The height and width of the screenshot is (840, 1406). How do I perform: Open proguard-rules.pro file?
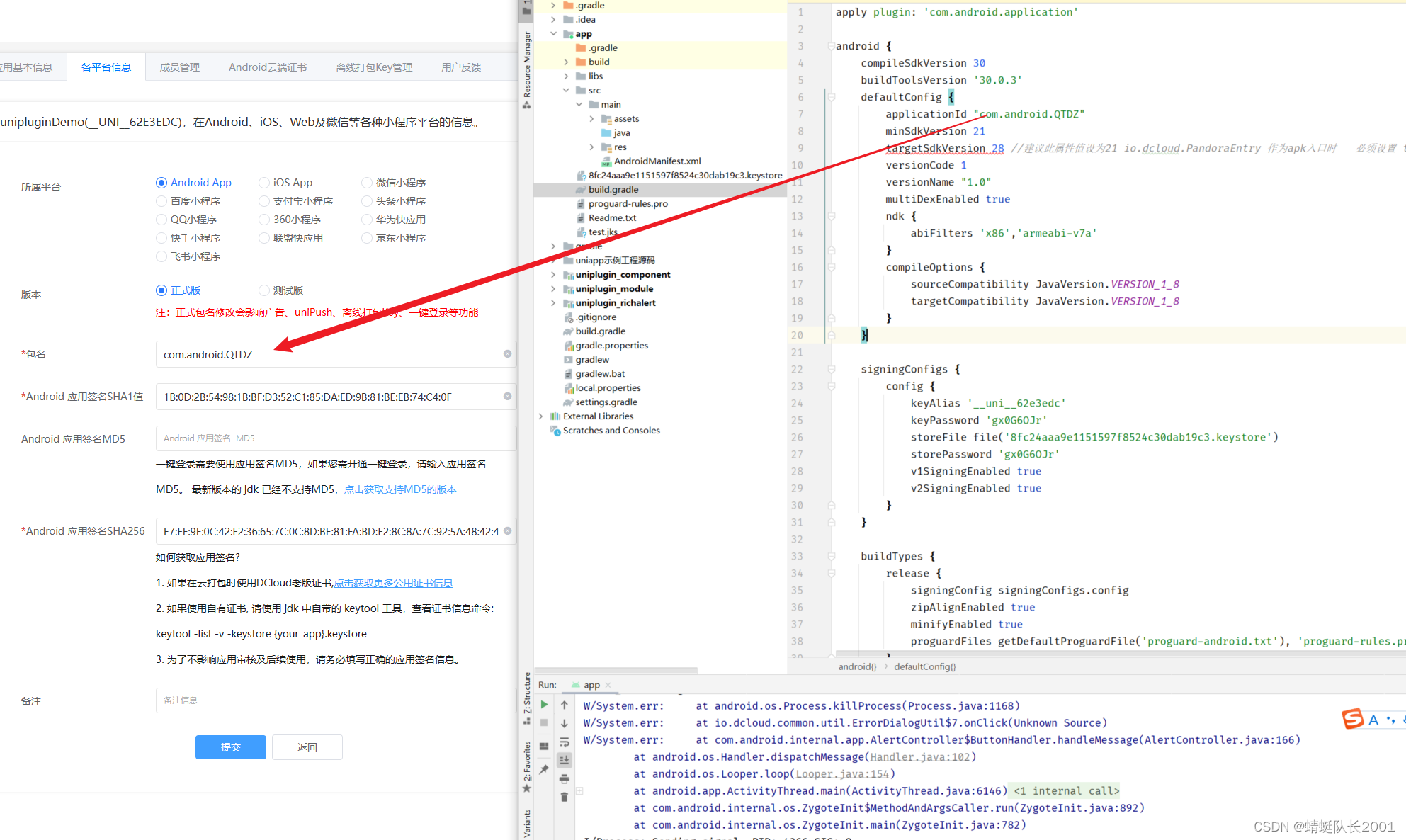click(628, 203)
